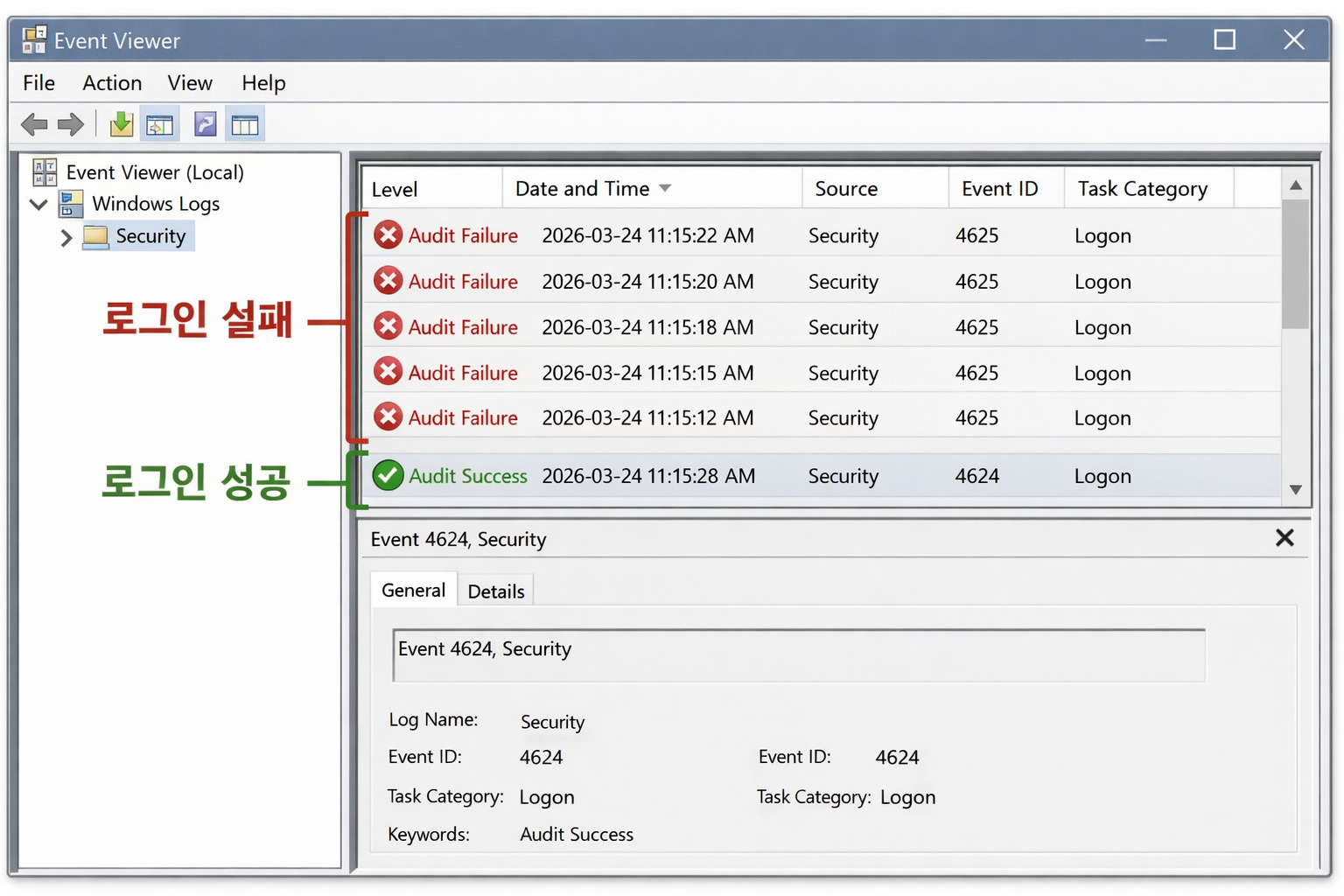Open the Action menu
Image resolution: width=1344 pixels, height=896 pixels.
click(112, 83)
